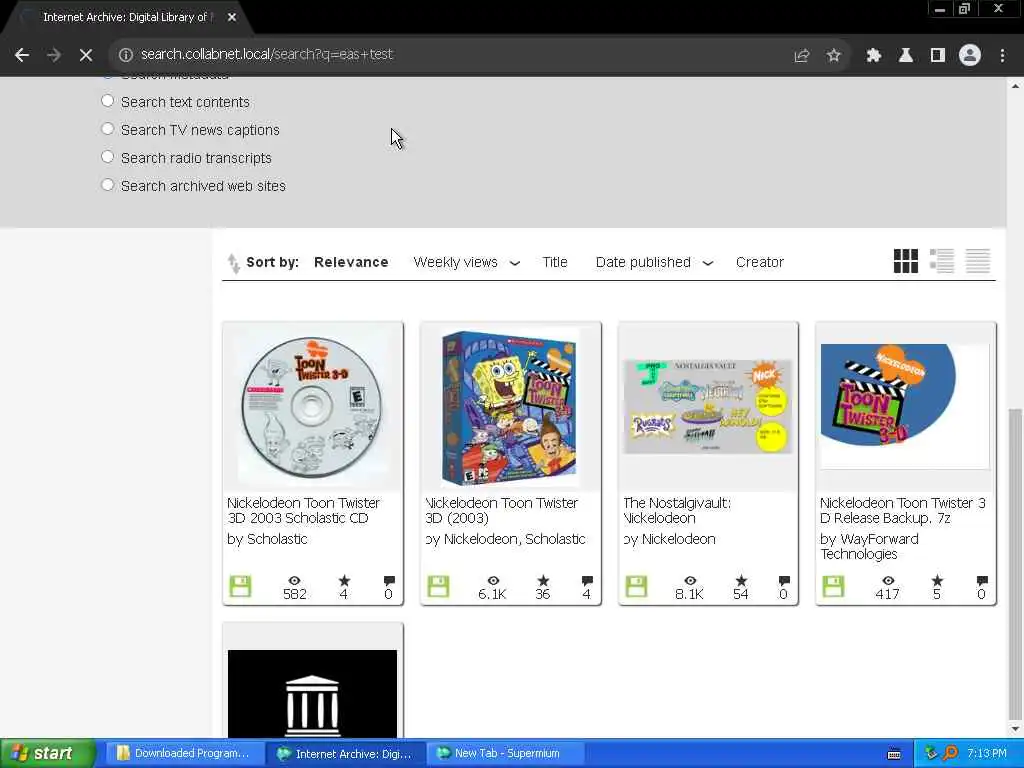The width and height of the screenshot is (1024, 768).
Task: Click views eye icon showing 417
Action: 888,580
